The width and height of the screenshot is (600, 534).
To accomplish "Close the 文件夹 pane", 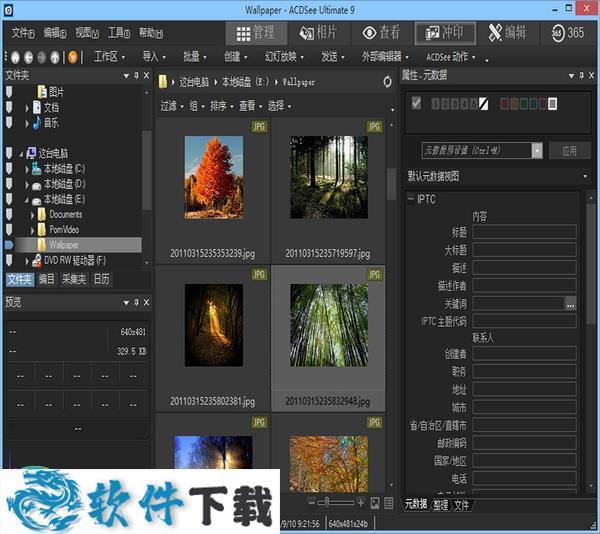I will pyautogui.click(x=146, y=75).
